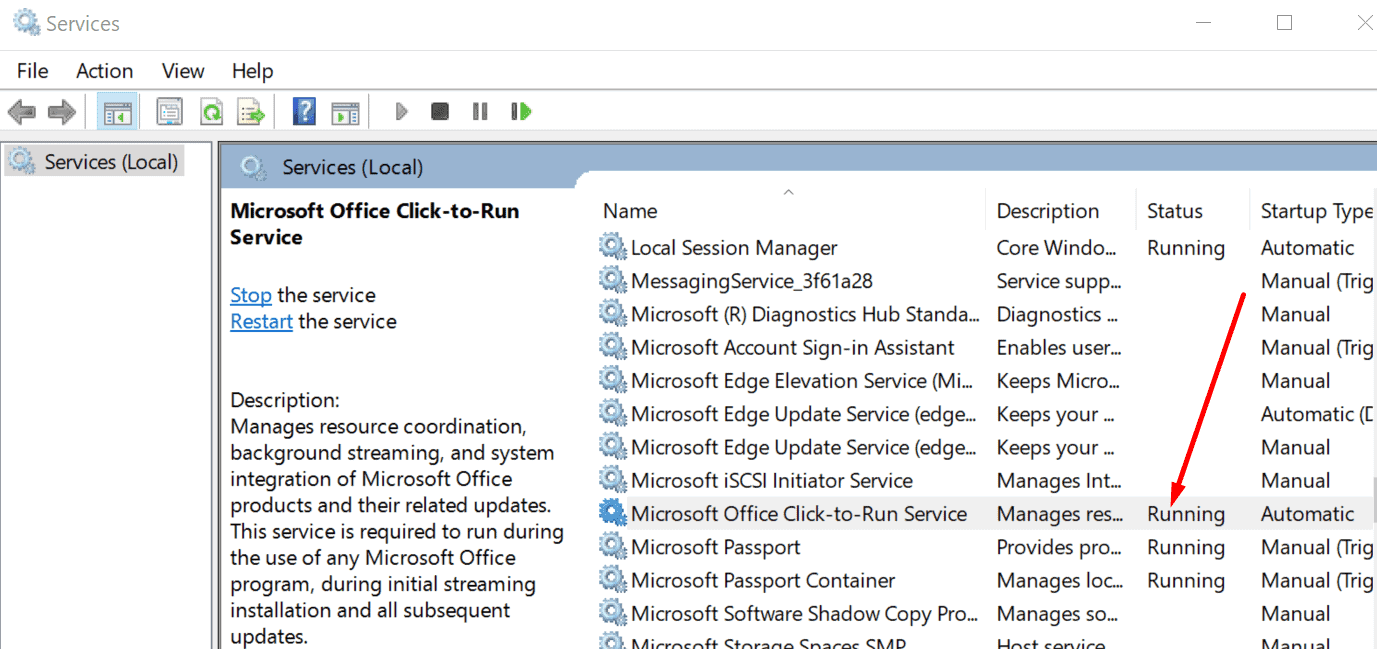Click the Manual startup type of iSCSI Initiator Service
1377x649 pixels.
[1296, 481]
